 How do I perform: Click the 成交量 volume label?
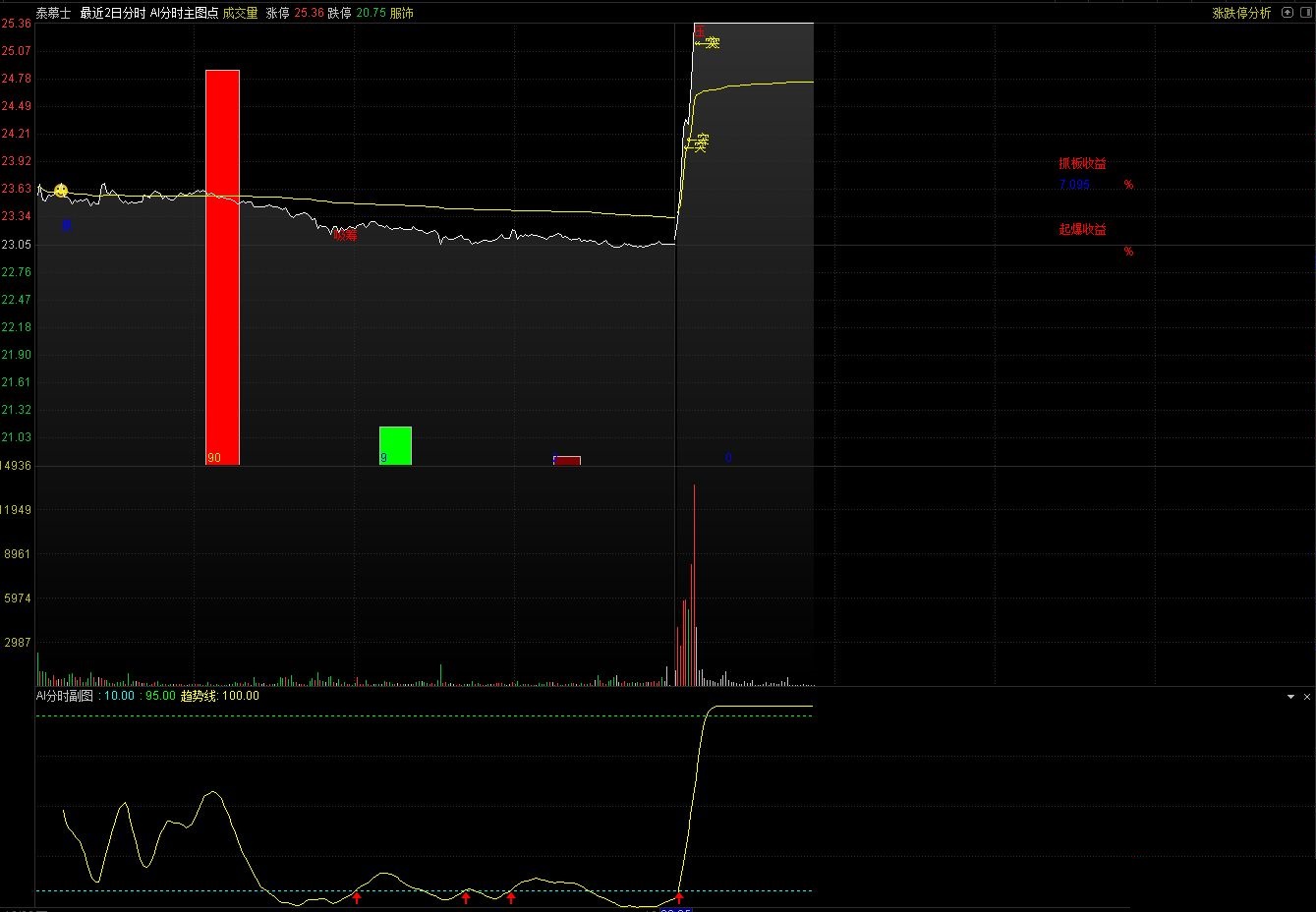pos(240,13)
